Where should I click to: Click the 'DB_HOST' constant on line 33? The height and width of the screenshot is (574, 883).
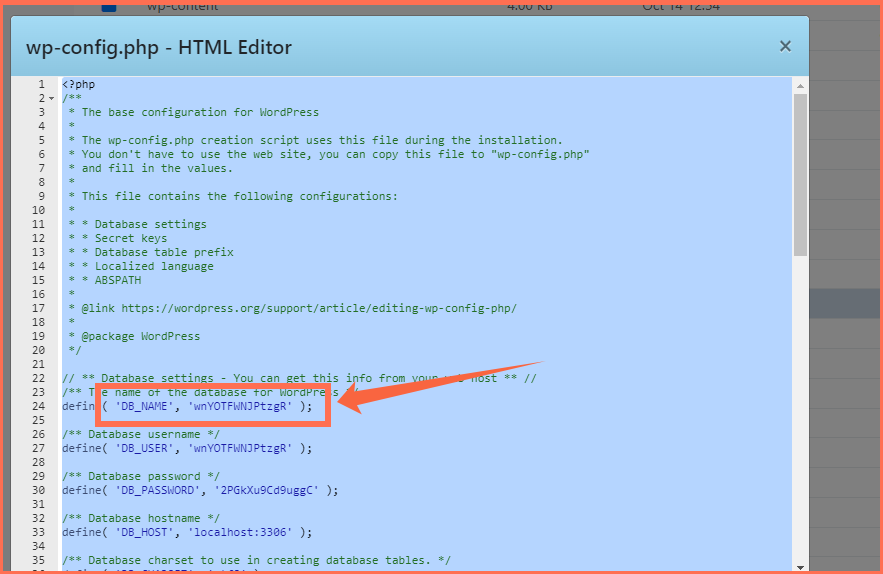(x=144, y=532)
